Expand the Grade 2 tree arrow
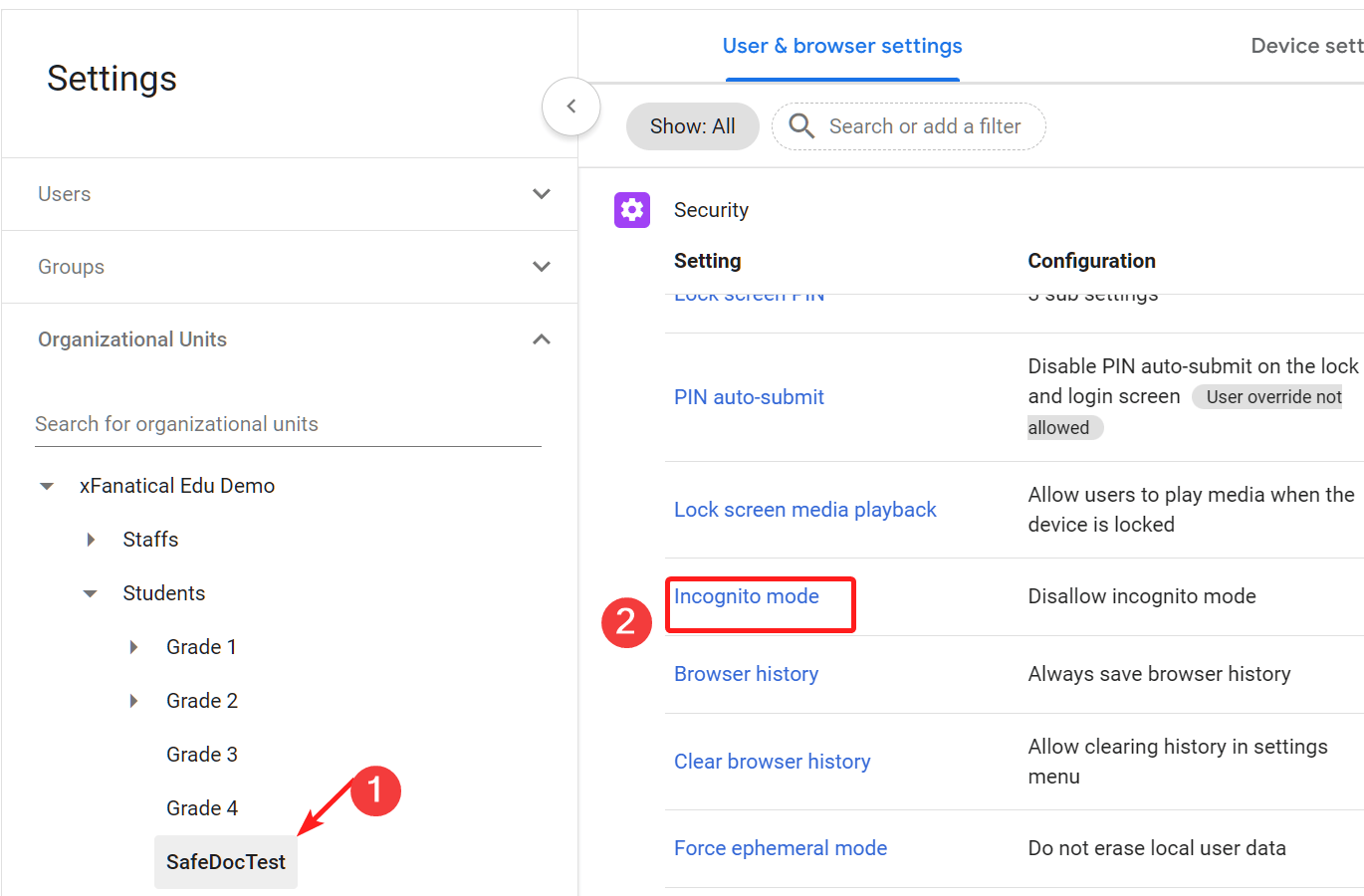Image resolution: width=1364 pixels, height=896 pixels. tap(134, 701)
